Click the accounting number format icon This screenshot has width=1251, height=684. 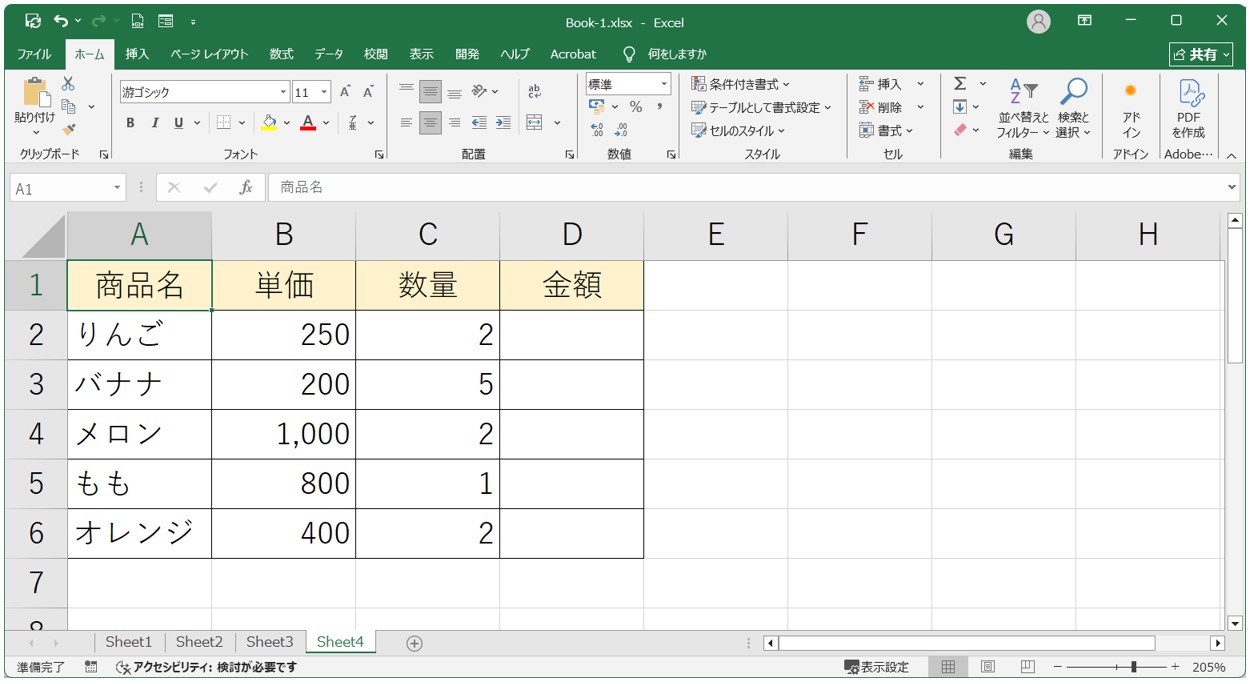tap(597, 107)
